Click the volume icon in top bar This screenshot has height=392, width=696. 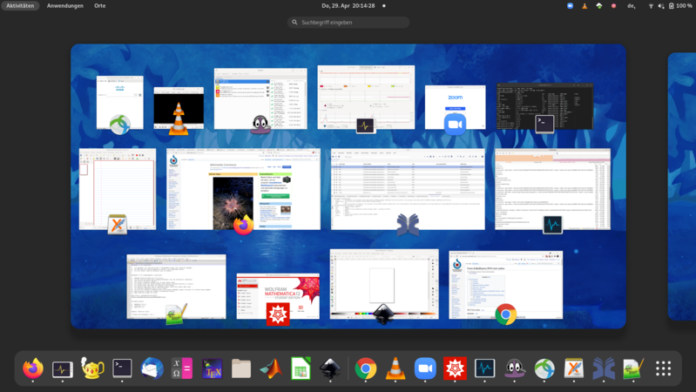coord(661,6)
